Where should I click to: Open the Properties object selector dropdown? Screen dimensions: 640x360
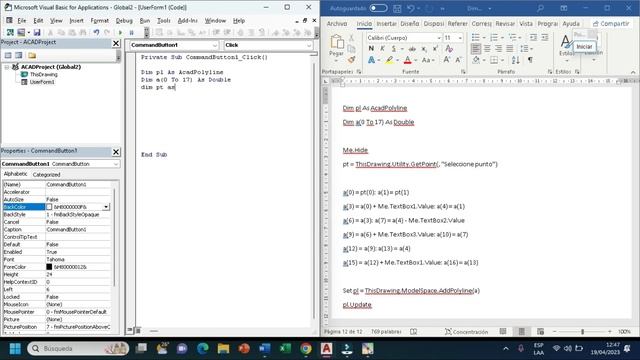(x=116, y=164)
